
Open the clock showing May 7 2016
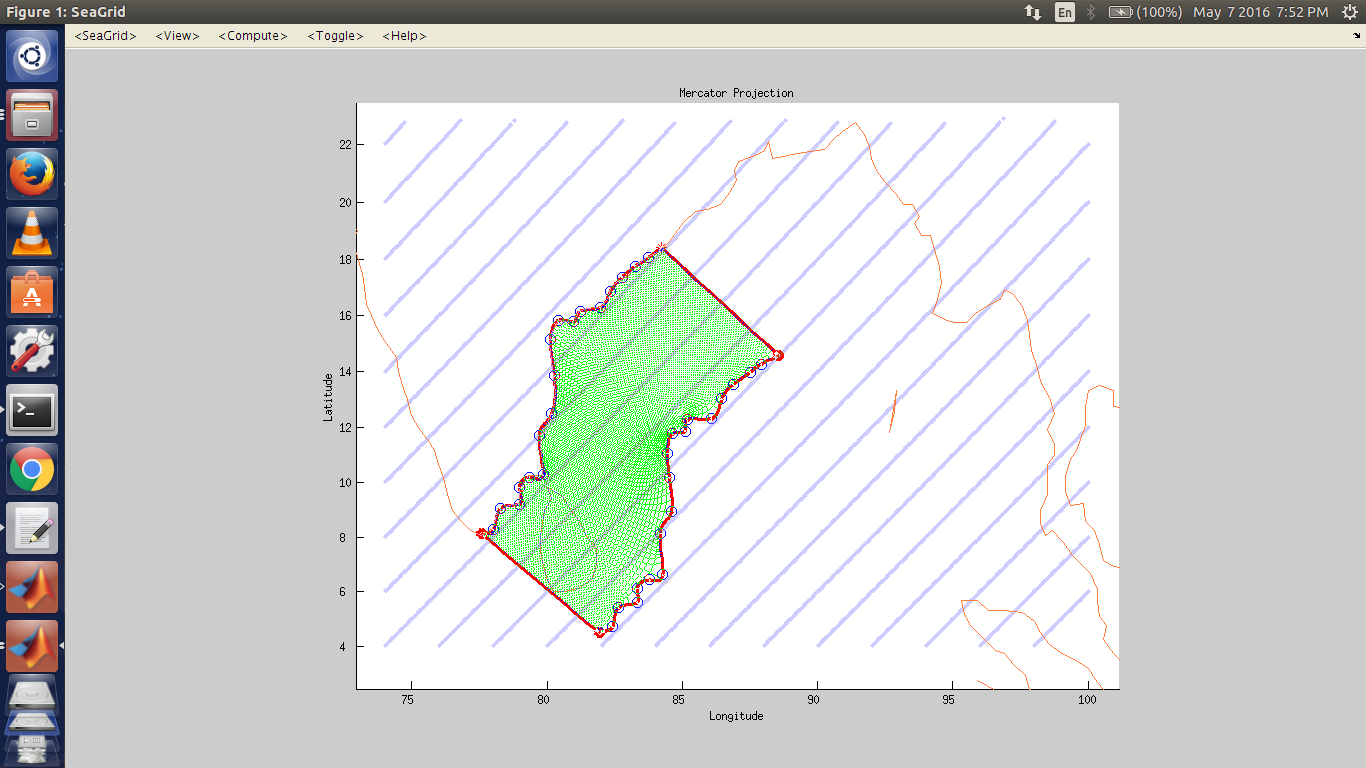(x=1260, y=12)
